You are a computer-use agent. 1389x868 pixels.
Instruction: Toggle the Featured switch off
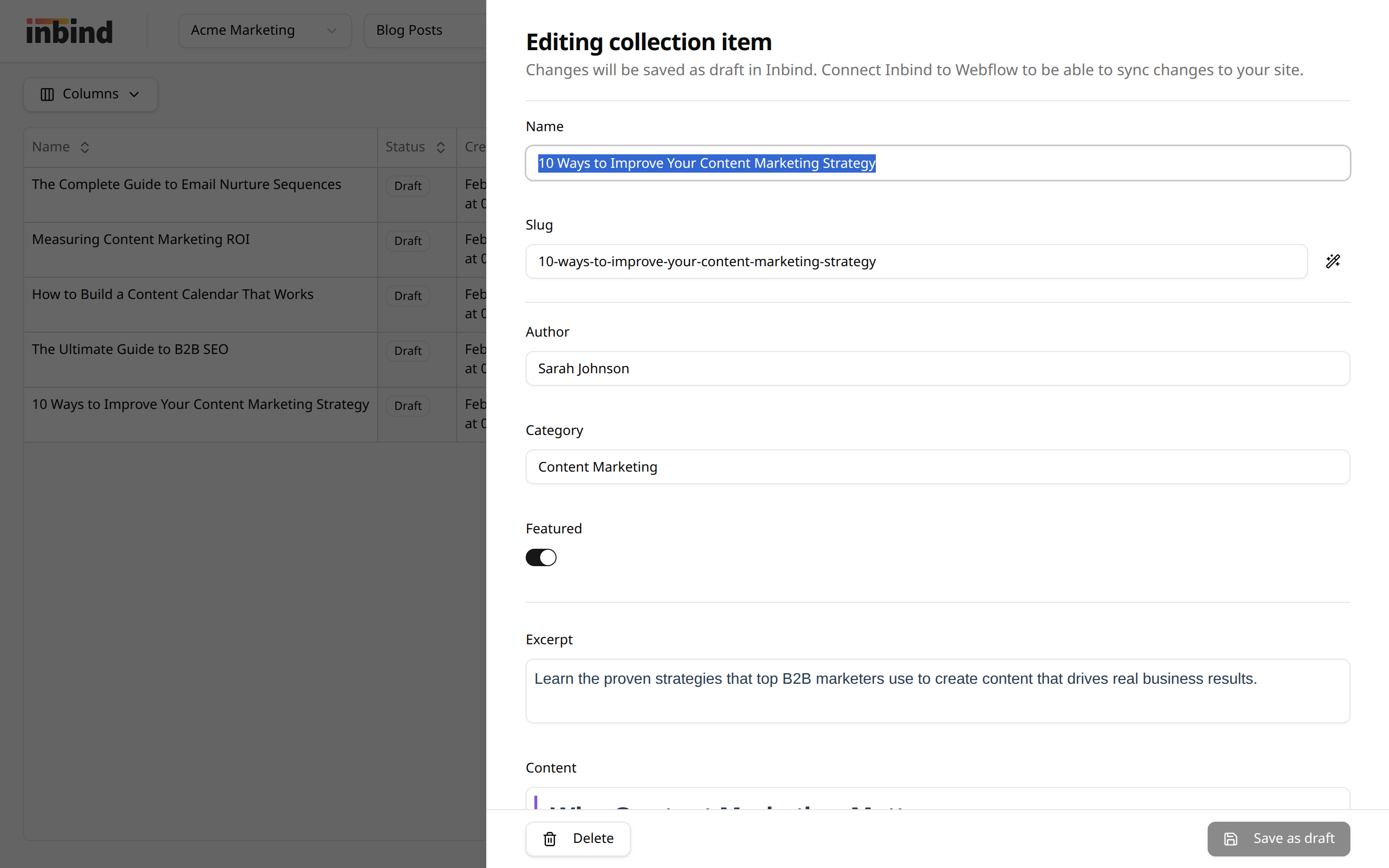(x=541, y=557)
